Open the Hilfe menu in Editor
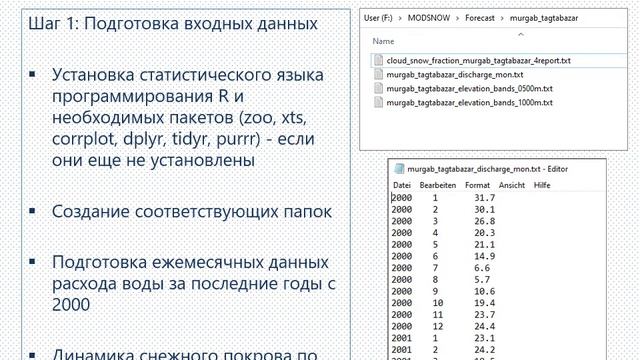The height and width of the screenshot is (360, 640). [x=542, y=185]
